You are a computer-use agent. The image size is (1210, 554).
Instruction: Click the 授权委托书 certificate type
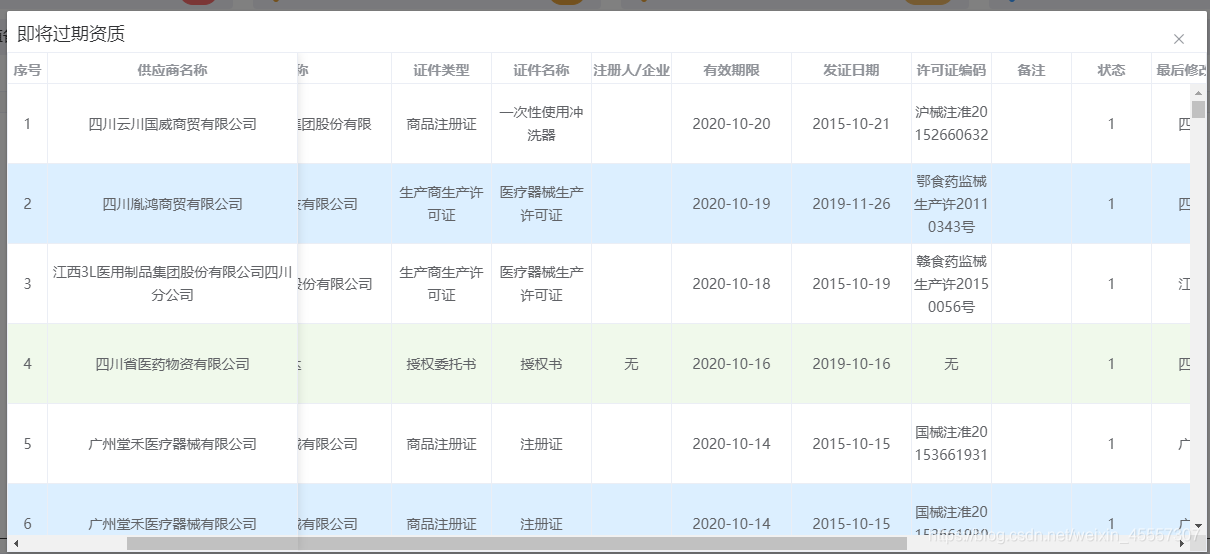441,364
